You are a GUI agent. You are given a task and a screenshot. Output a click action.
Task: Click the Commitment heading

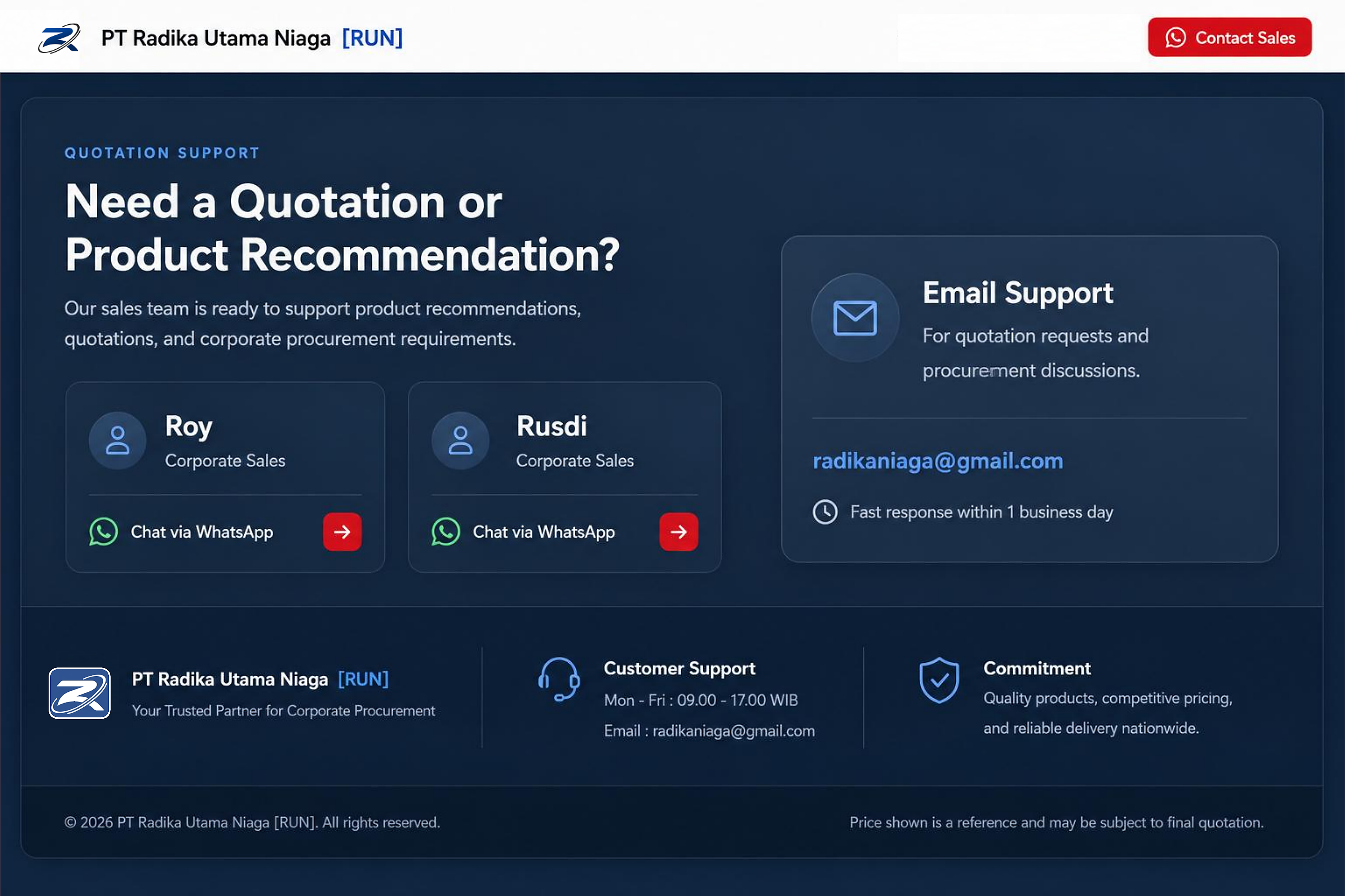1037,668
